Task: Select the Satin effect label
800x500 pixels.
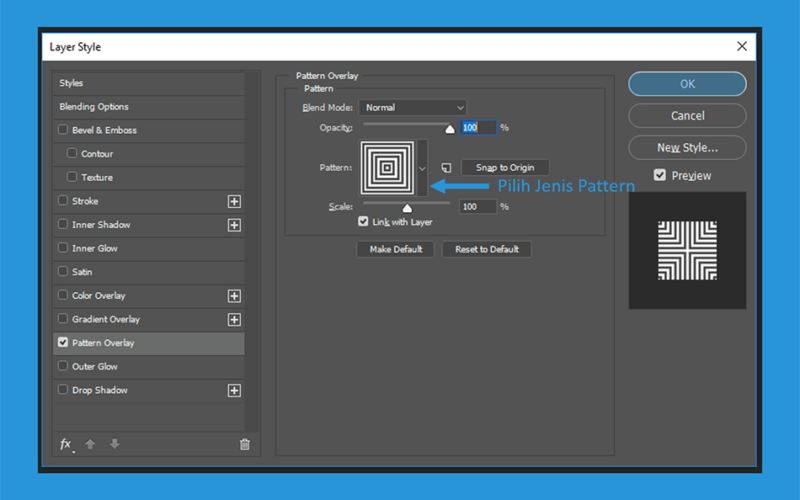Action: (82, 272)
